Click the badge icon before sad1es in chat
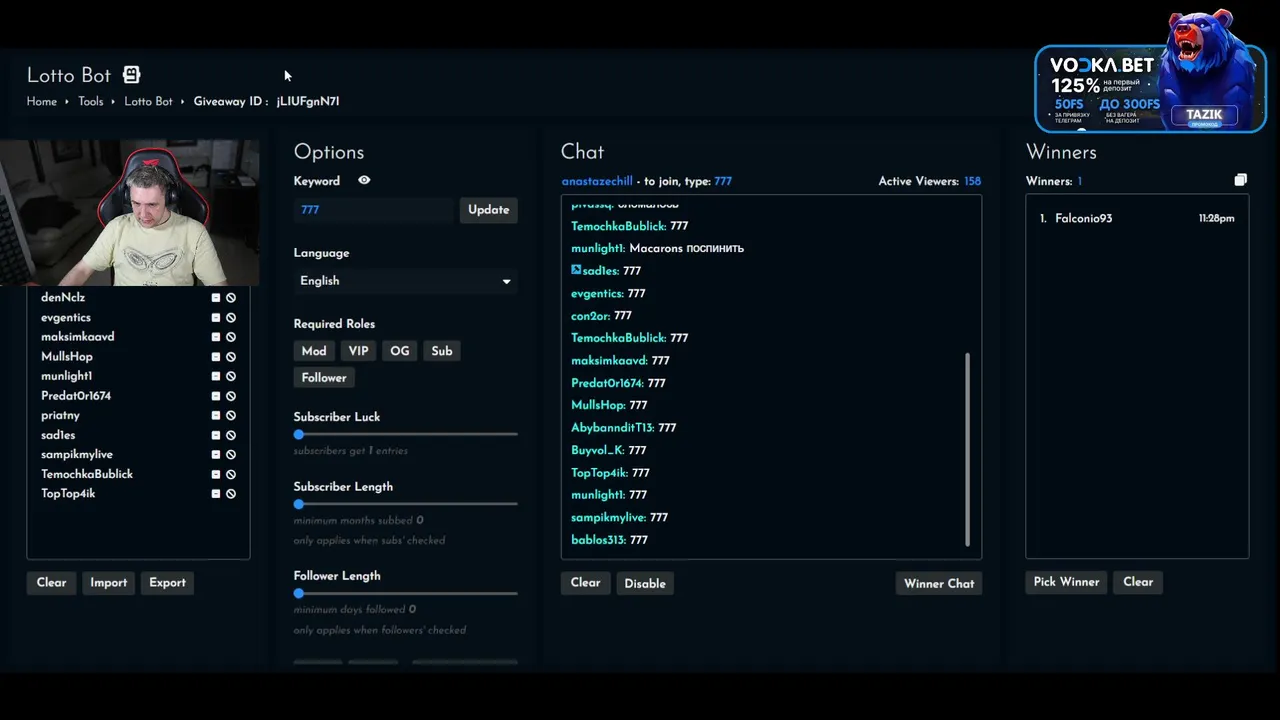 pos(576,270)
